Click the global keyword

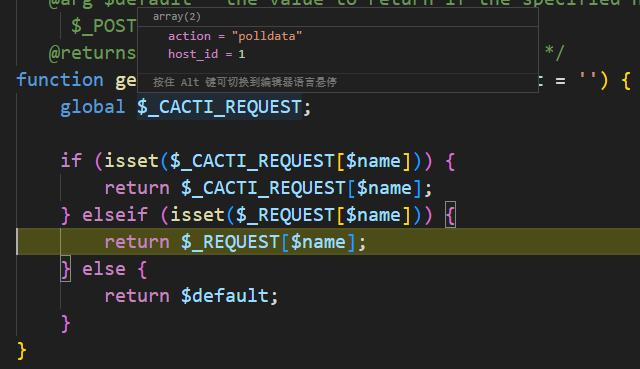(x=92, y=107)
